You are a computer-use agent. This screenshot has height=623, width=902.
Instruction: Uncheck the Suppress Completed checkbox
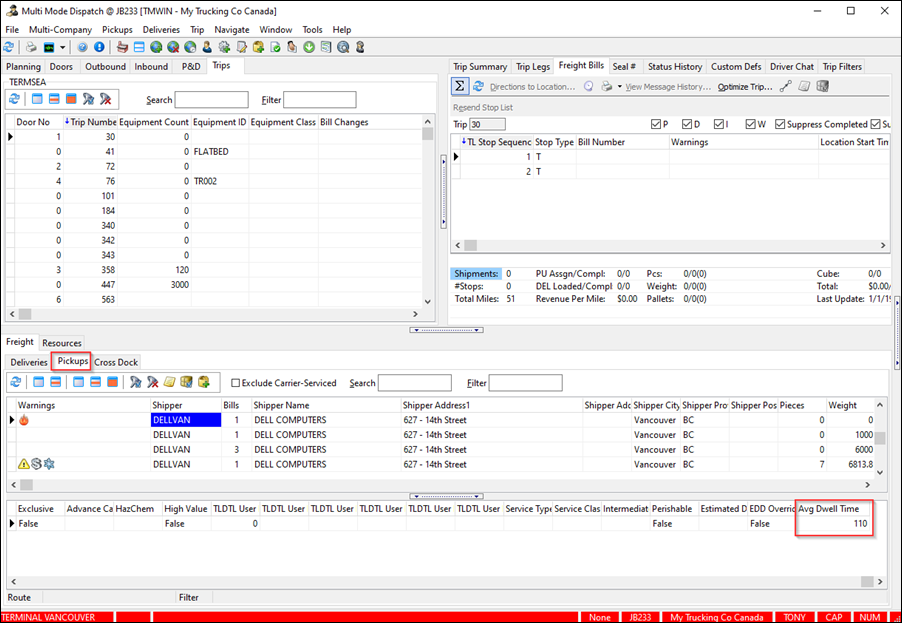coord(778,124)
